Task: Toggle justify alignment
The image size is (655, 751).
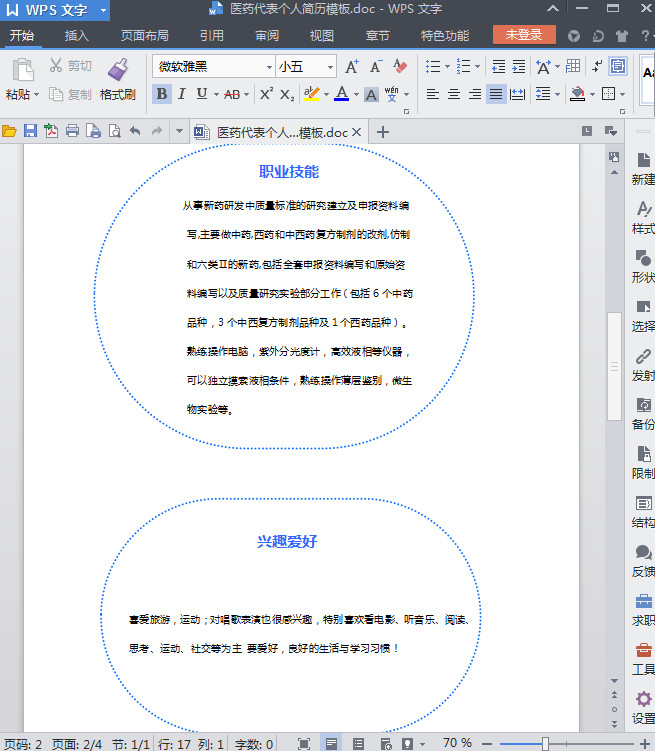Action: [496, 94]
